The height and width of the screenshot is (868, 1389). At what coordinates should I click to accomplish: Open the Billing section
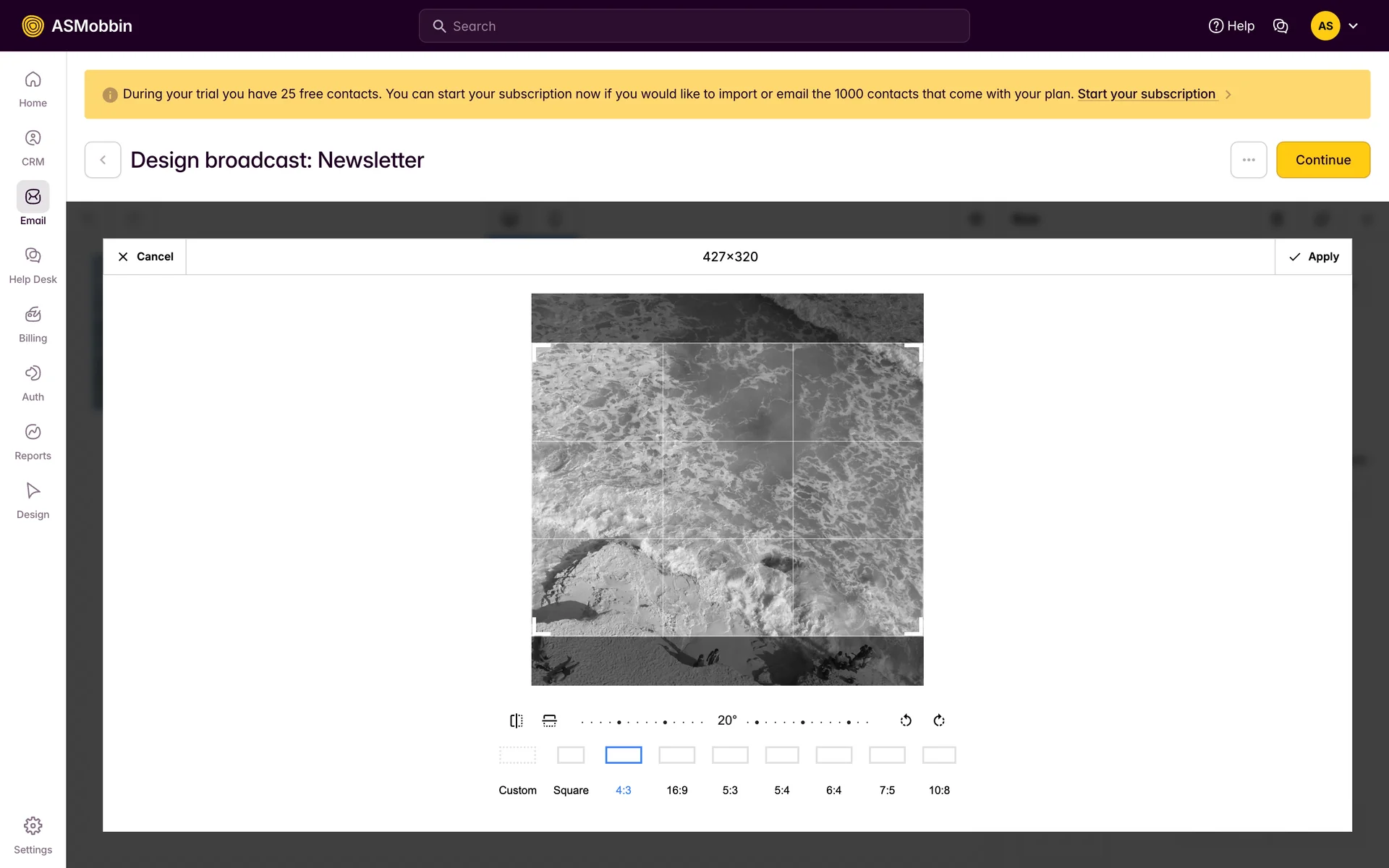pyautogui.click(x=33, y=323)
